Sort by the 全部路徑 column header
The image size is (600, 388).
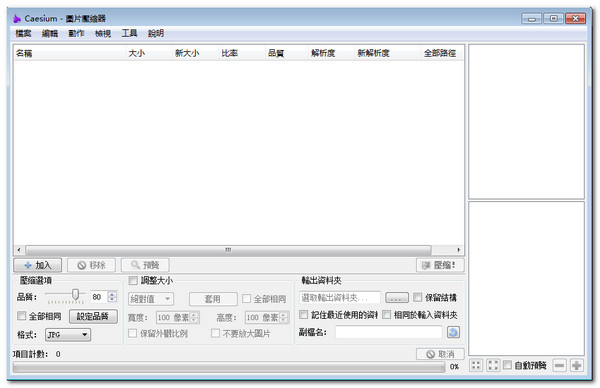tap(442, 53)
